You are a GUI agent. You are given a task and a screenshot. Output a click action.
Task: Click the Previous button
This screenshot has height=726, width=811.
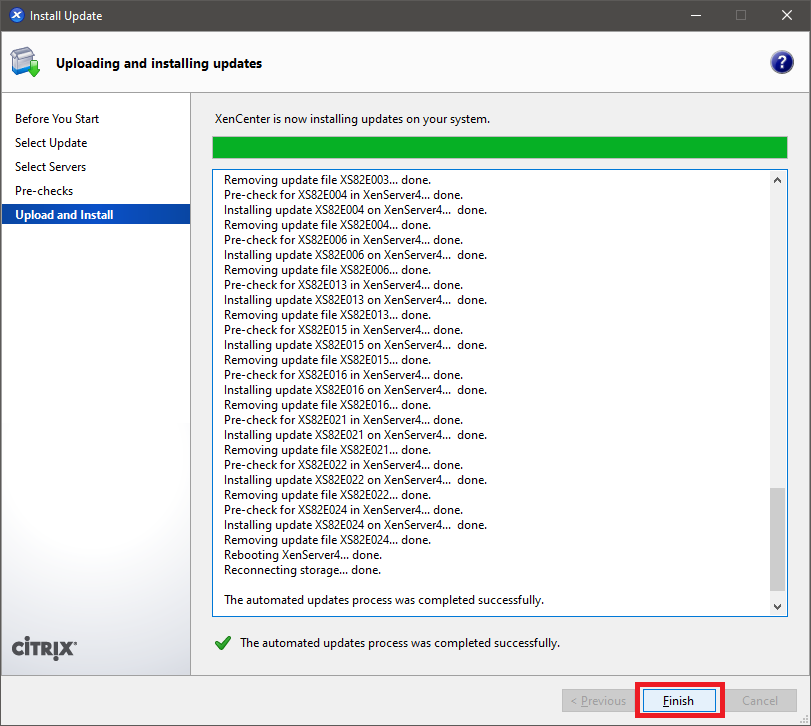[x=598, y=701]
